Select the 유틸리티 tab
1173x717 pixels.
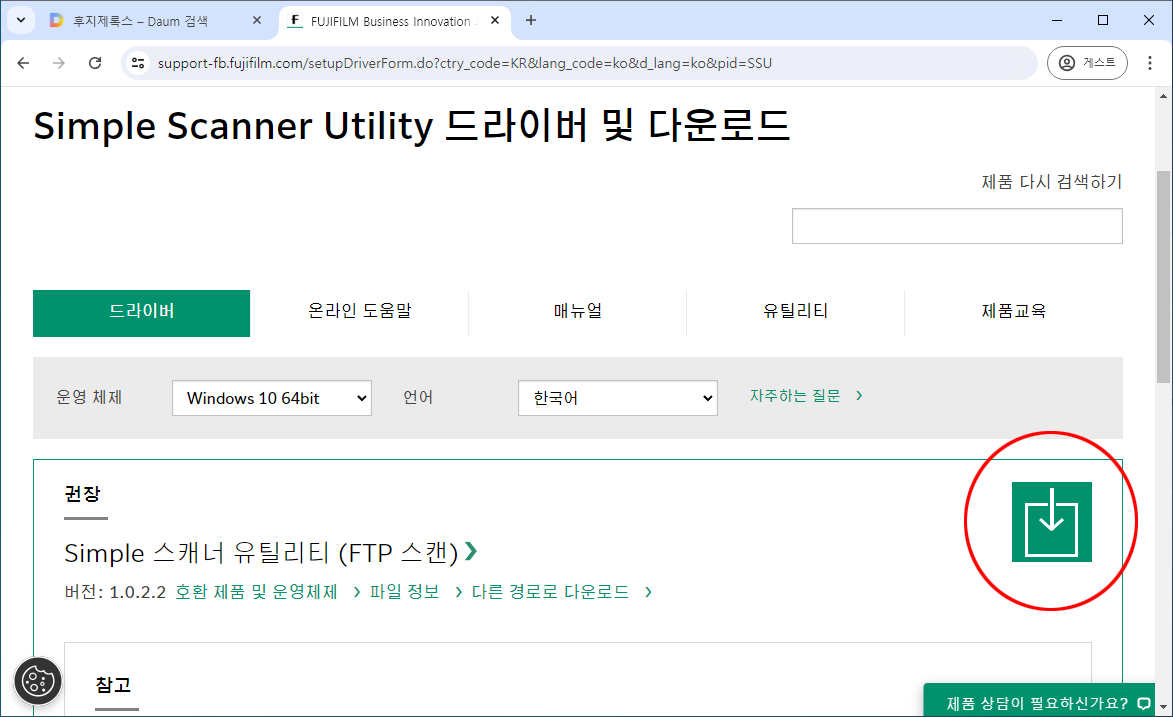click(795, 311)
